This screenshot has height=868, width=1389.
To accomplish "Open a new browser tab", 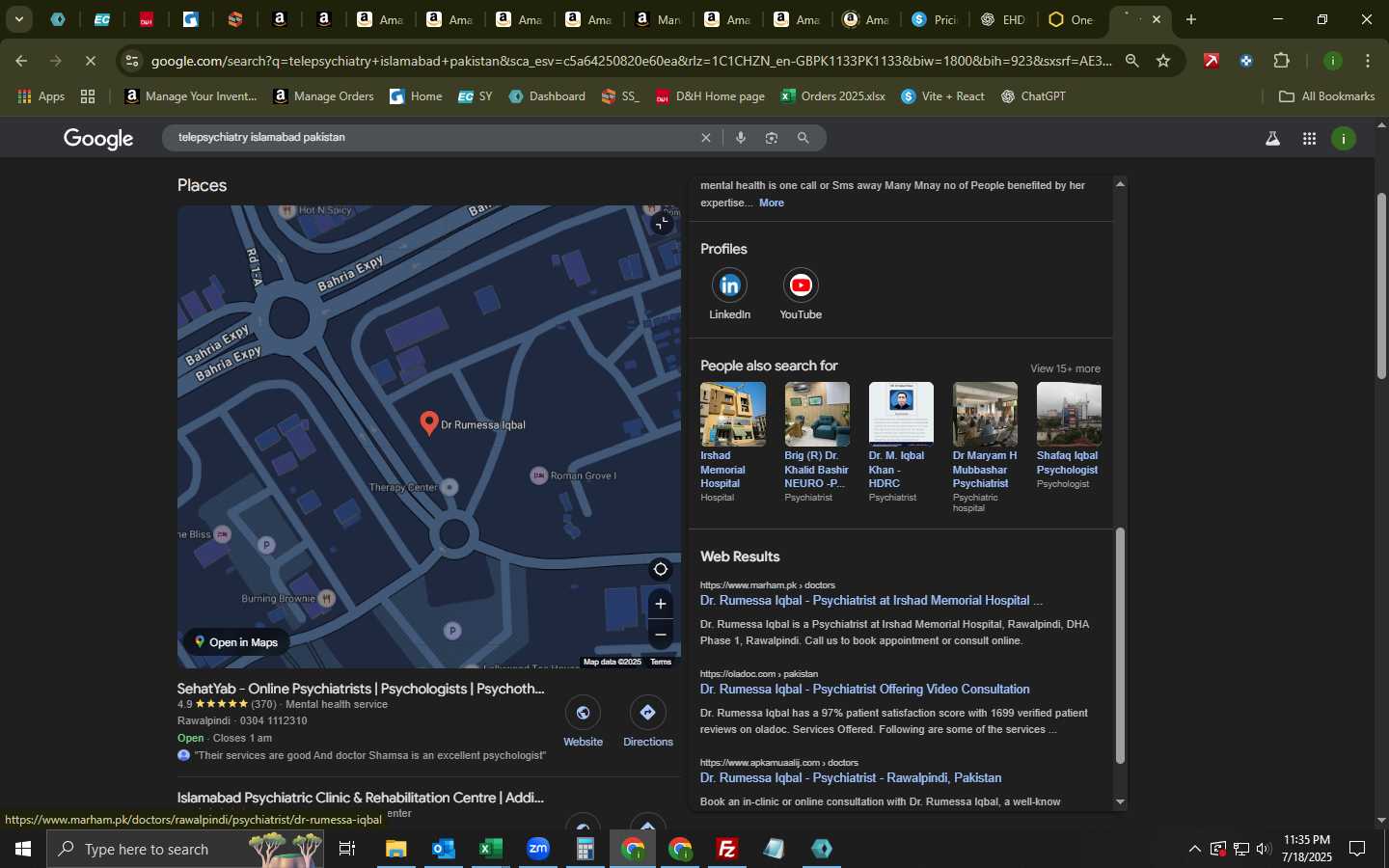I will [x=1191, y=19].
